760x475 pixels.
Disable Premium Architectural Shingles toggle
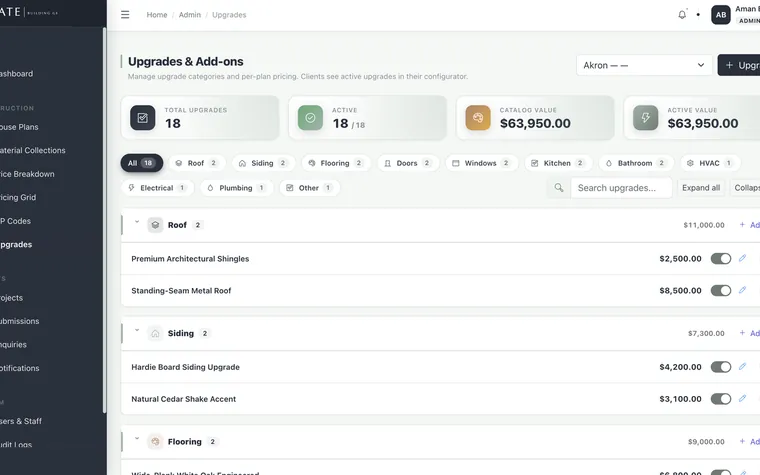pos(721,259)
